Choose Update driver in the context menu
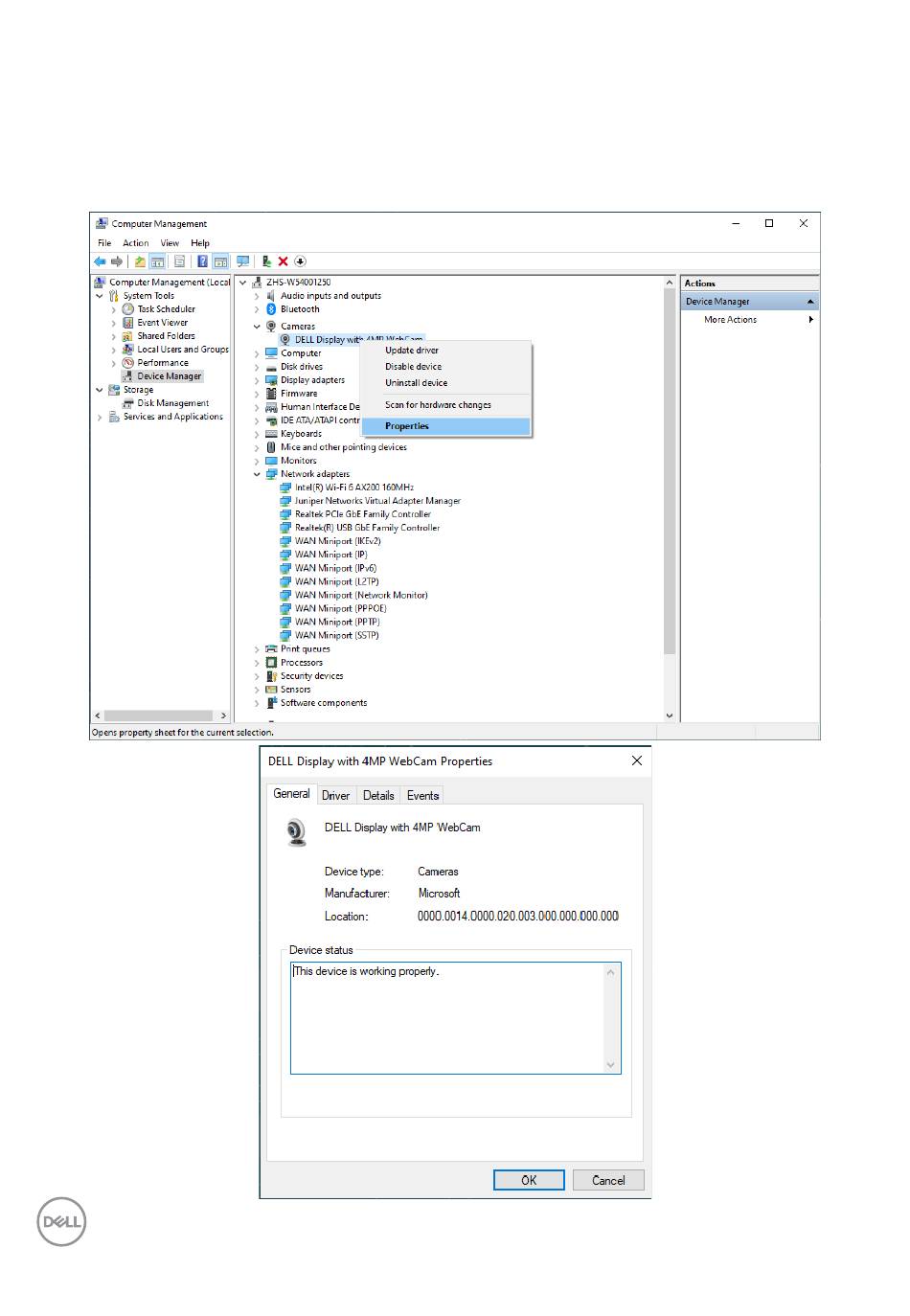This screenshot has height=1316, width=910. point(446,351)
